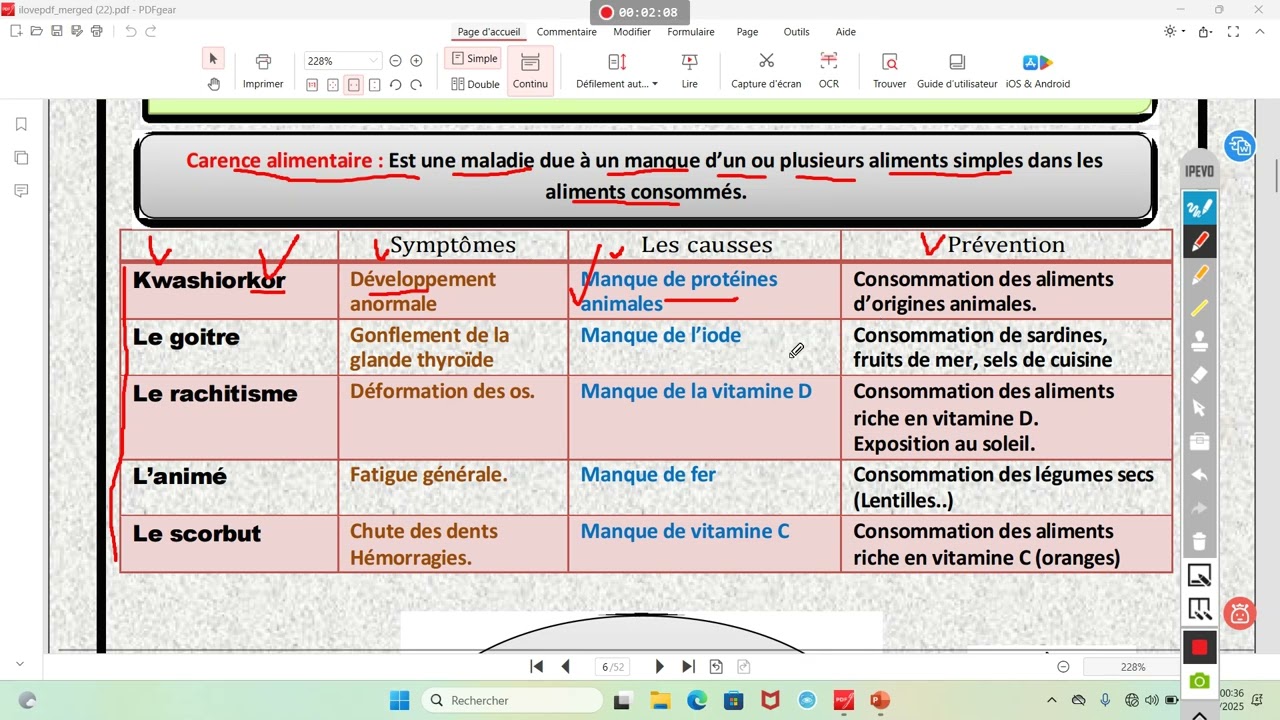
Task: Open the Commentaire tab
Action: [x=566, y=32]
